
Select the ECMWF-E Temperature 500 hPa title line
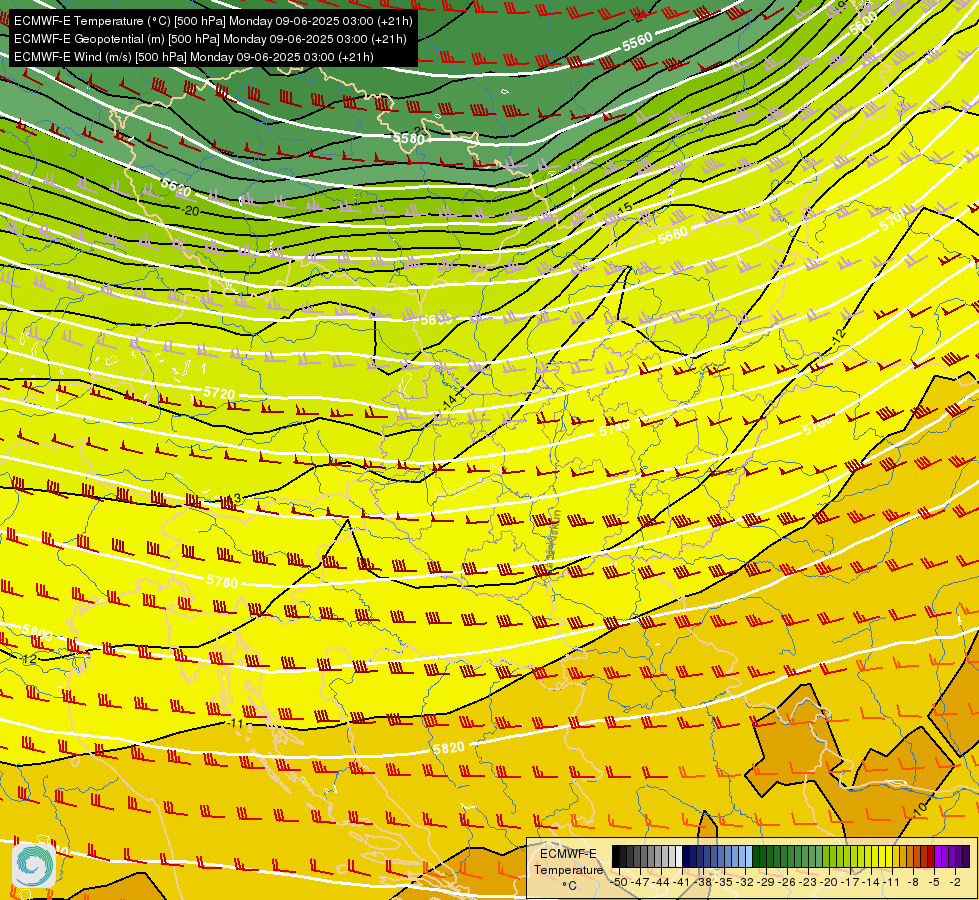[213, 21]
